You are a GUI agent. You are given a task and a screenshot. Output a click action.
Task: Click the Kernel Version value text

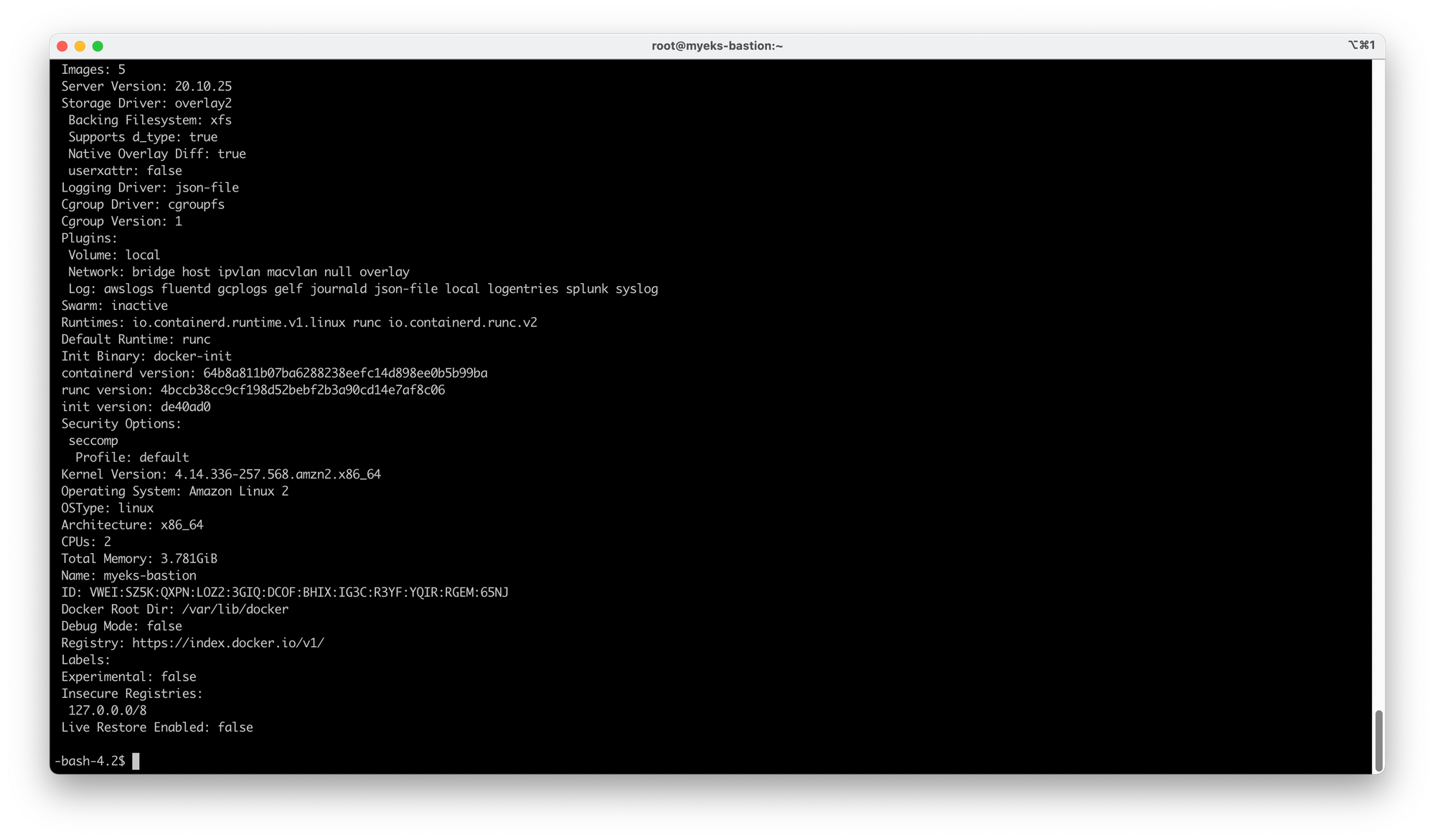(x=278, y=474)
